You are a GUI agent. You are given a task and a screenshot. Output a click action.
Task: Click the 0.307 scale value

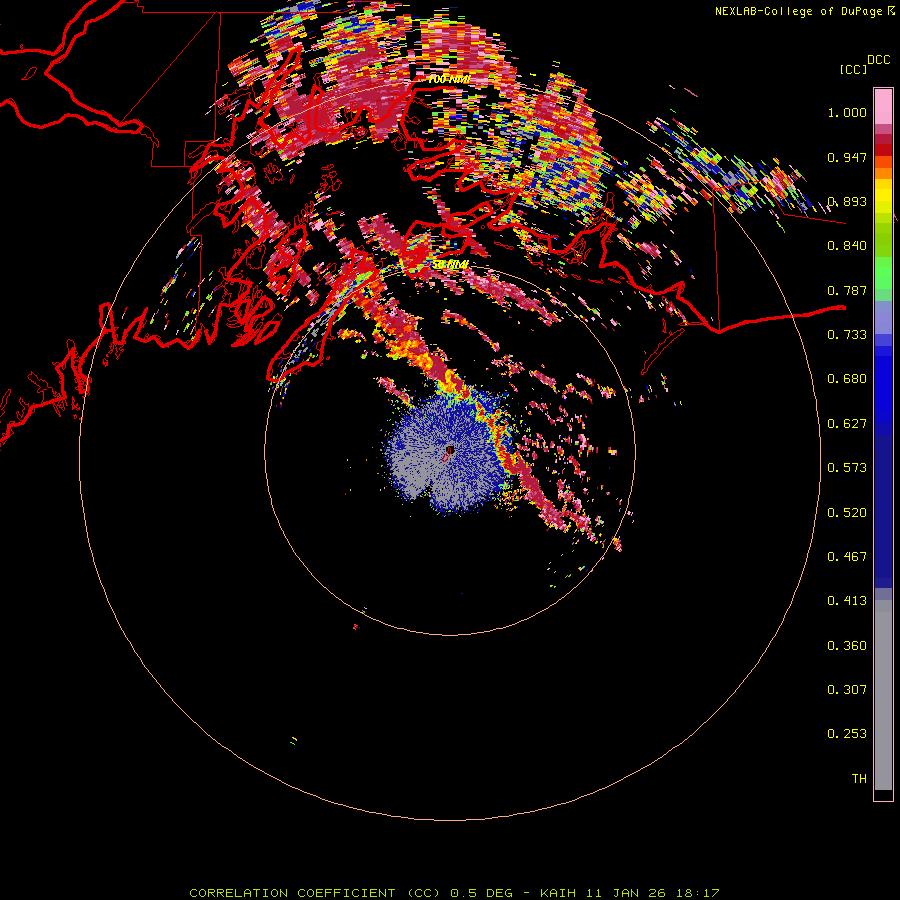tap(847, 690)
